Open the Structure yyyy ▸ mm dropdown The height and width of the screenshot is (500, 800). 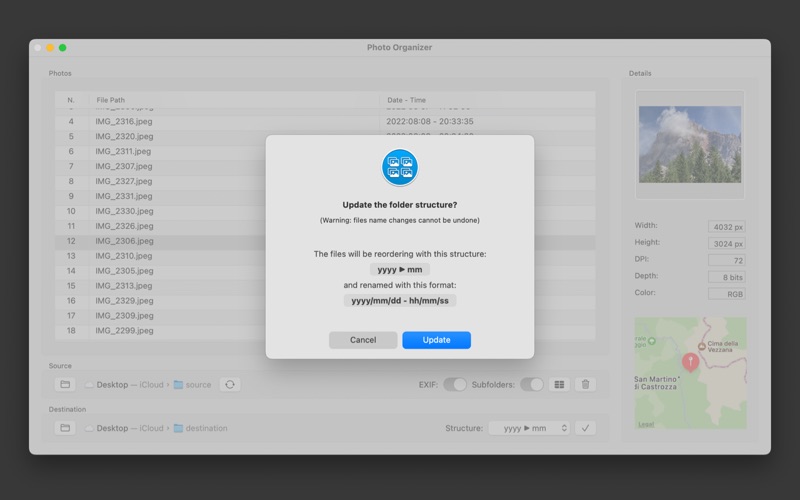tap(529, 428)
